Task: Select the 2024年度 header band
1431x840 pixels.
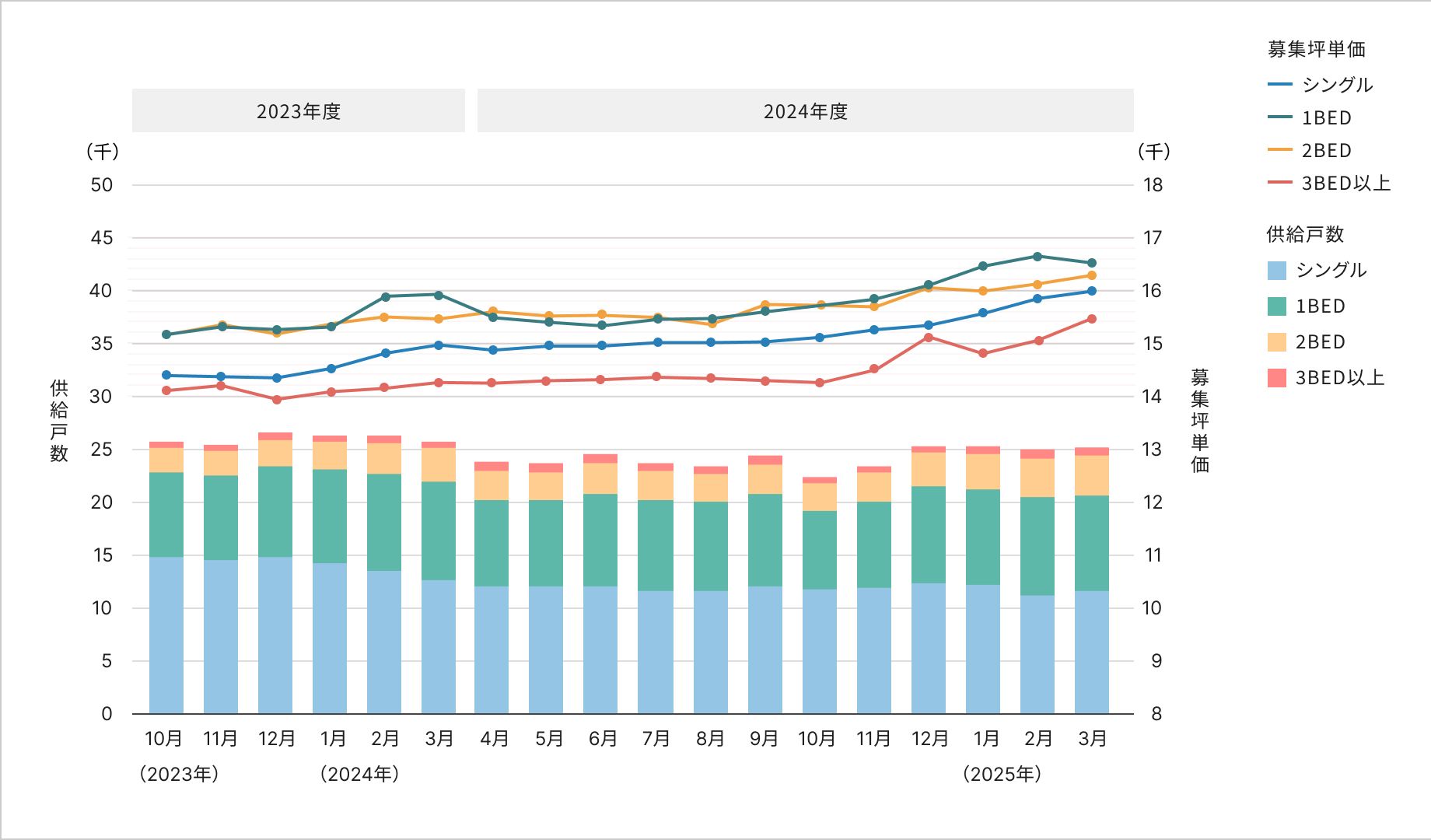Action: coord(805,111)
